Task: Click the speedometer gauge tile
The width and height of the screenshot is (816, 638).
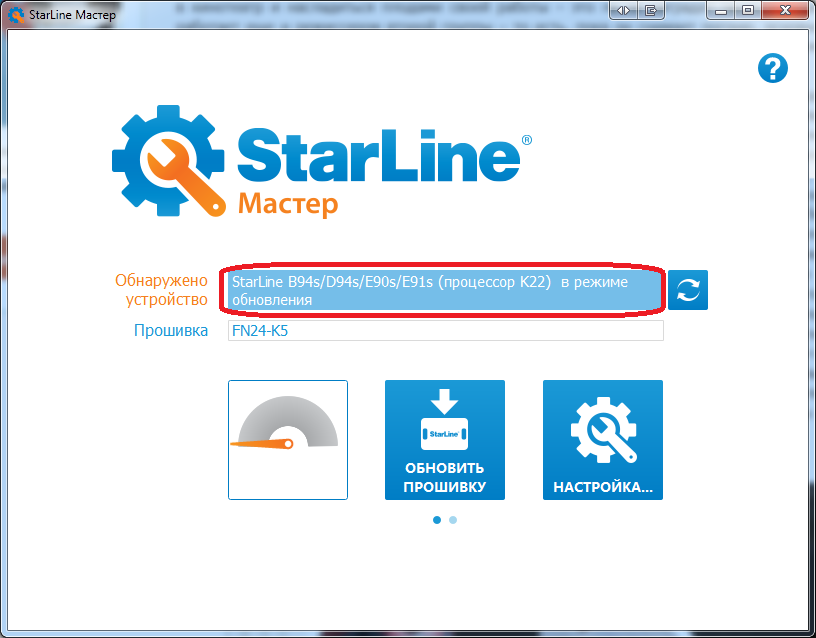Action: click(288, 440)
